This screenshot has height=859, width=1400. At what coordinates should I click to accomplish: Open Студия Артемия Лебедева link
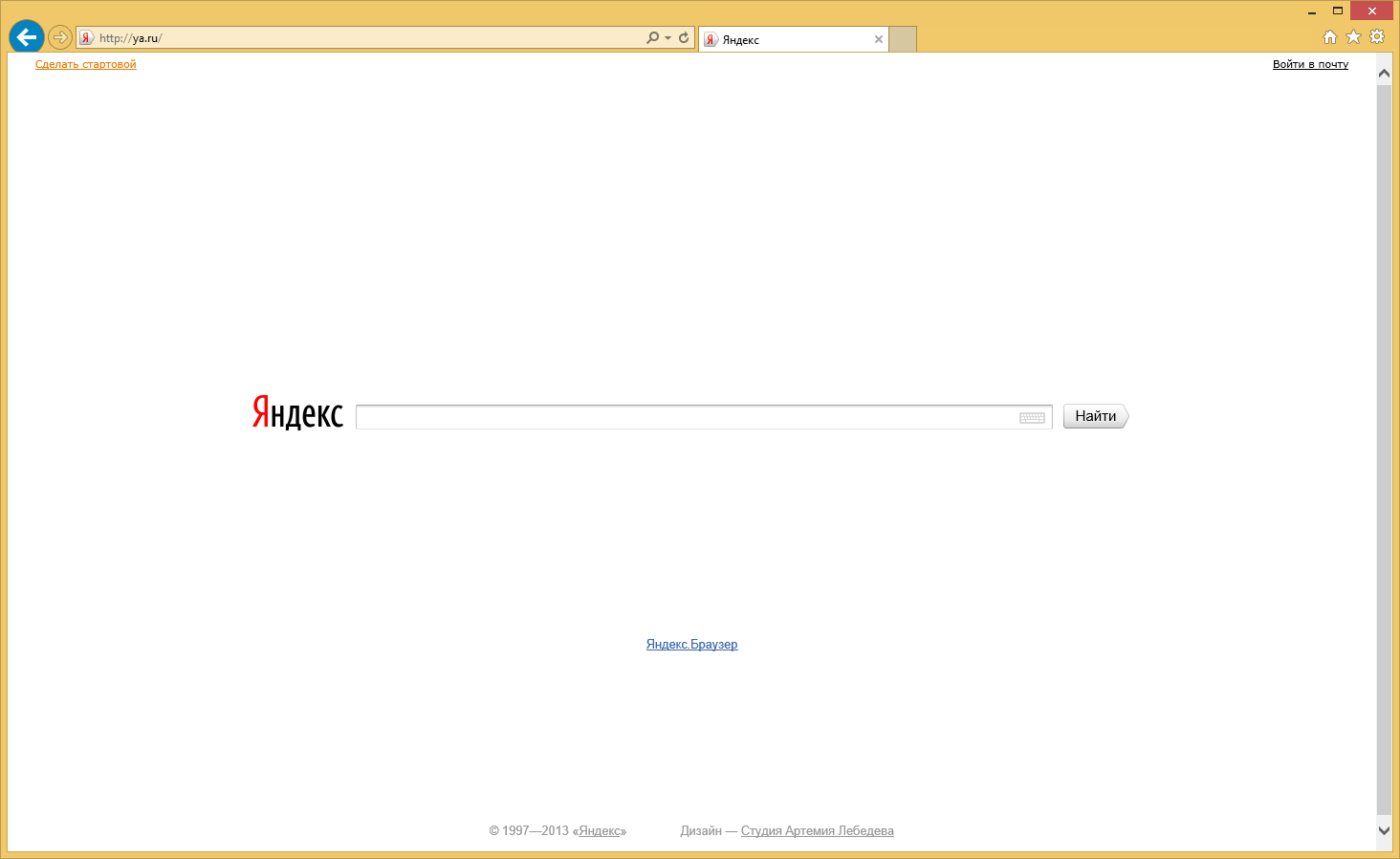point(818,831)
